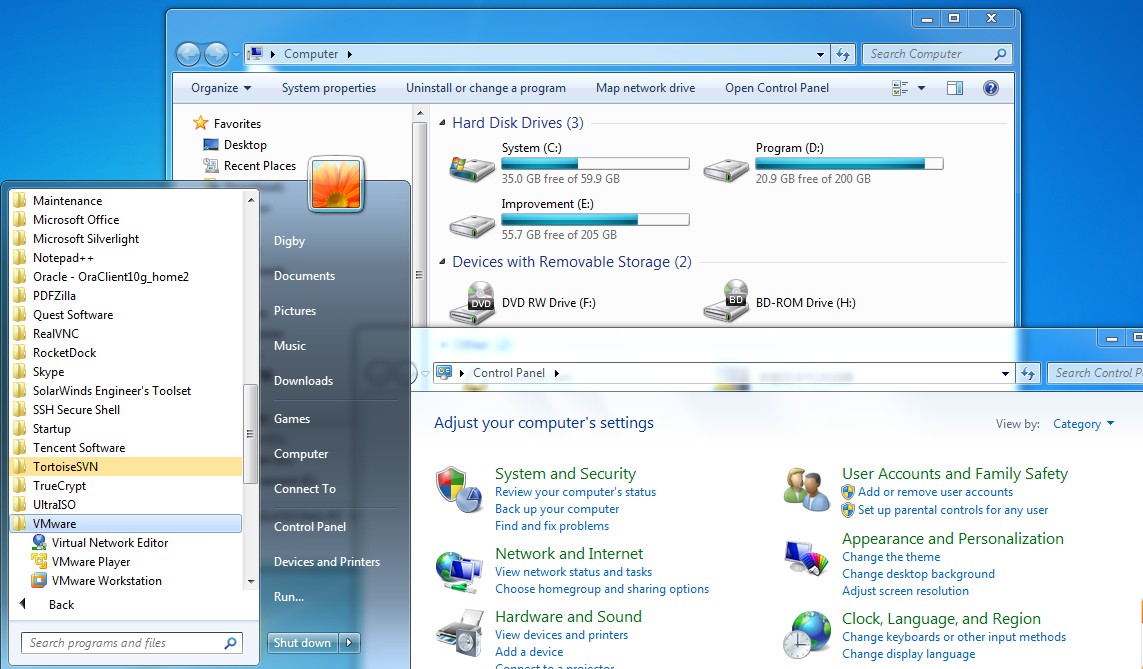The height and width of the screenshot is (669, 1143).
Task: Open the DVD RW Drive (F:) icon
Action: 471,302
